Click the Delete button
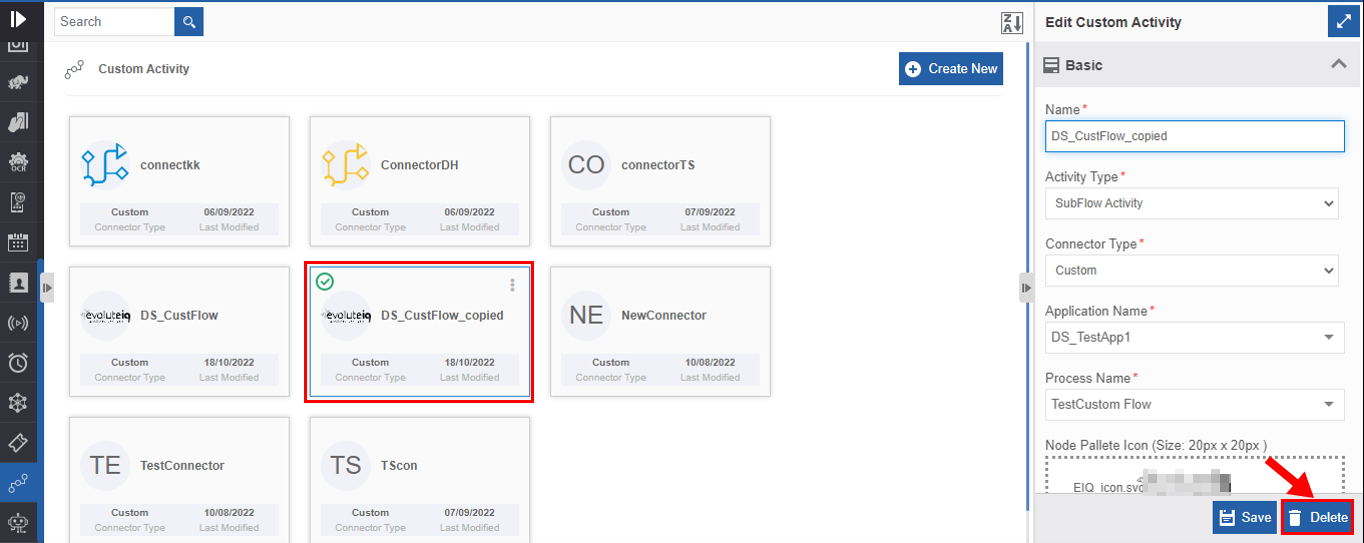1364x543 pixels. [1317, 517]
